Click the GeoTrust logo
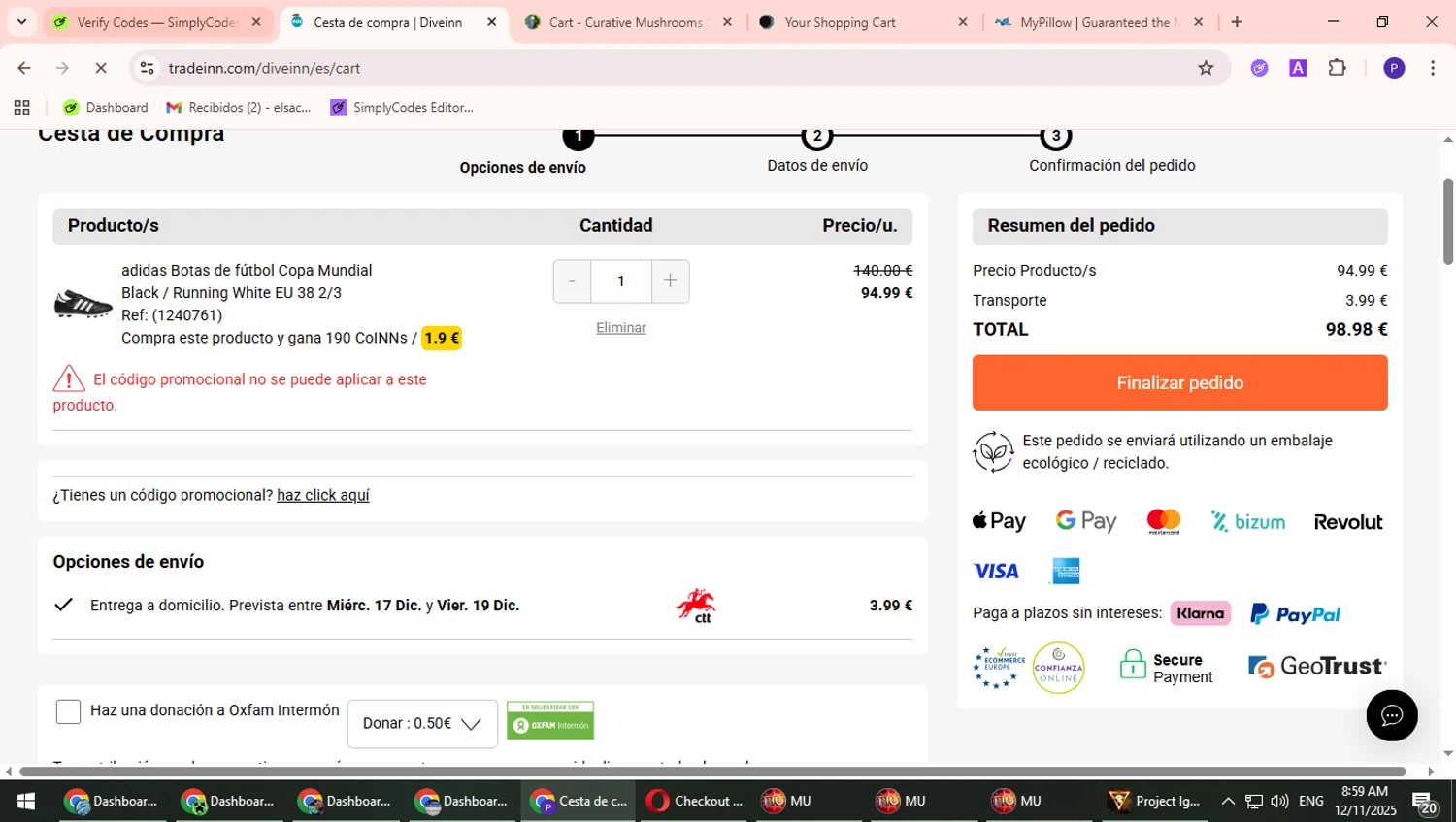Viewport: 1456px width, 822px height. [1317, 667]
